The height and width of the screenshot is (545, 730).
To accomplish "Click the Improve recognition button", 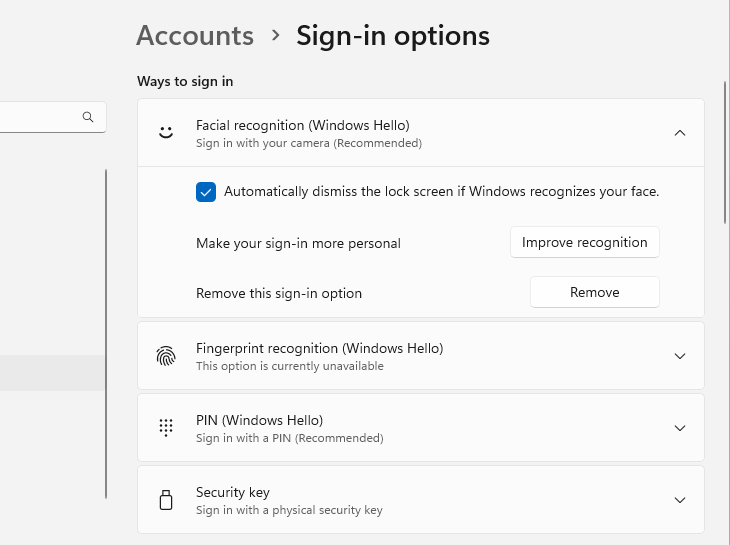I will pyautogui.click(x=585, y=242).
